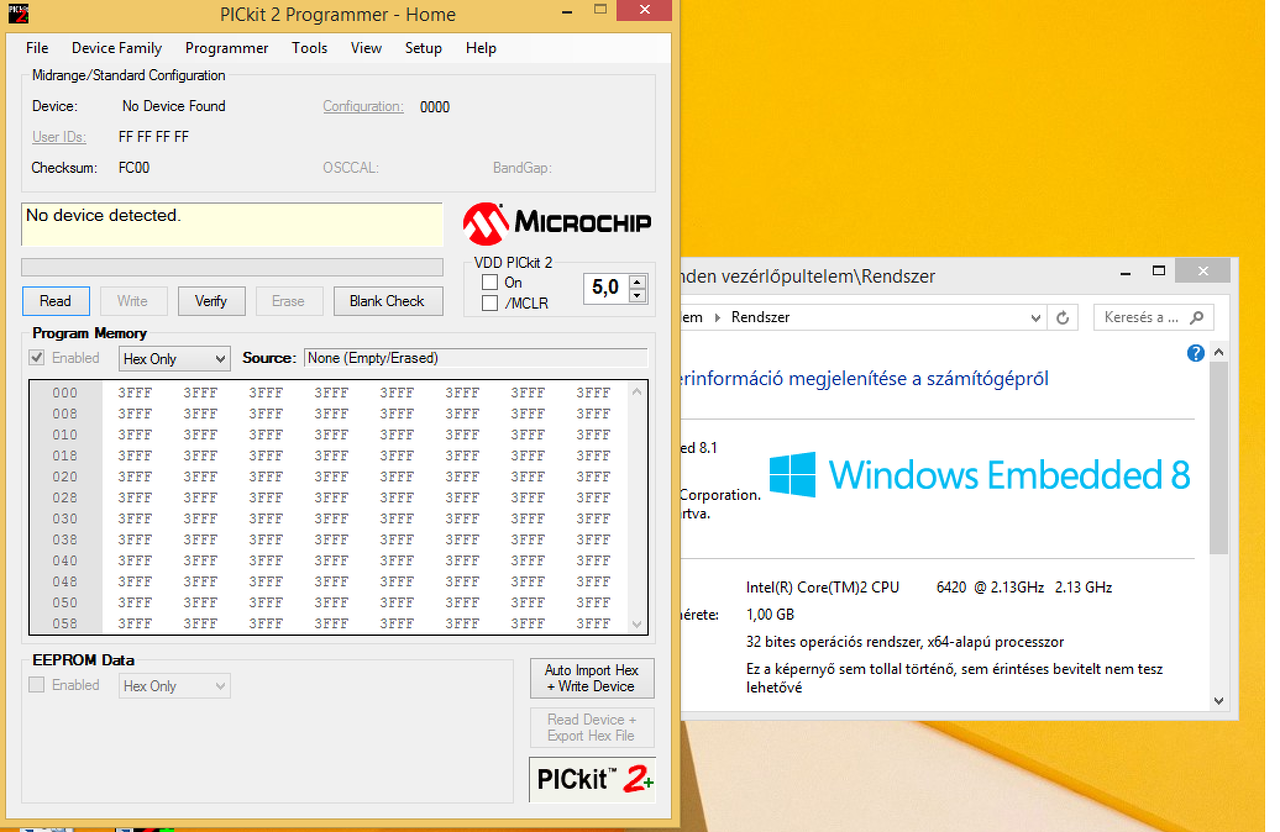1280x832 pixels.
Task: Click the memory address label '000'
Action: coord(65,393)
